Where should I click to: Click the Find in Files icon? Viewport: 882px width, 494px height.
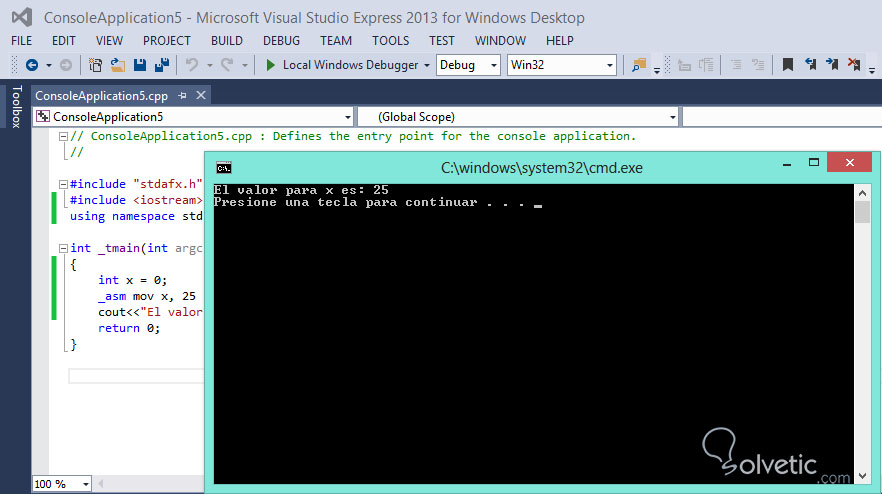(x=639, y=65)
